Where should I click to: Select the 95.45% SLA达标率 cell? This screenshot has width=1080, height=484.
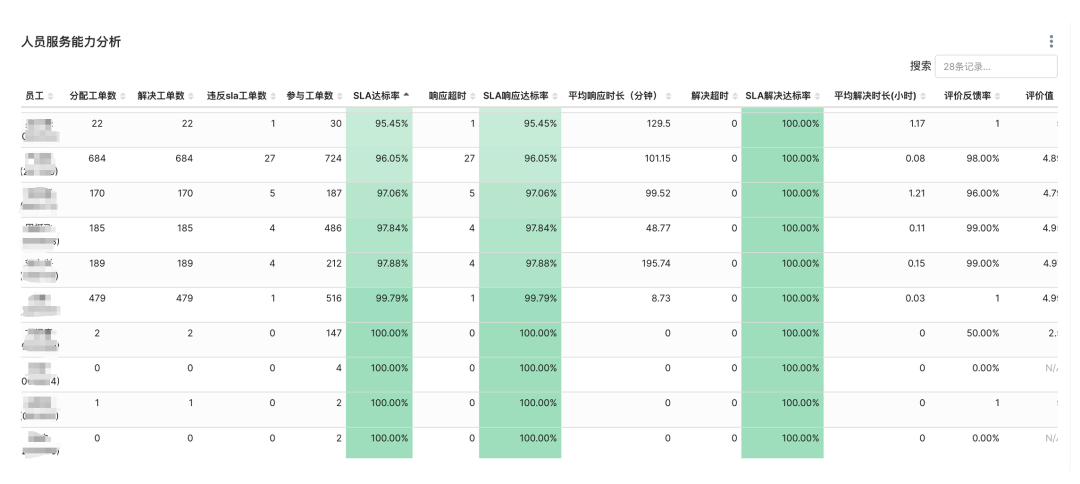coord(391,123)
